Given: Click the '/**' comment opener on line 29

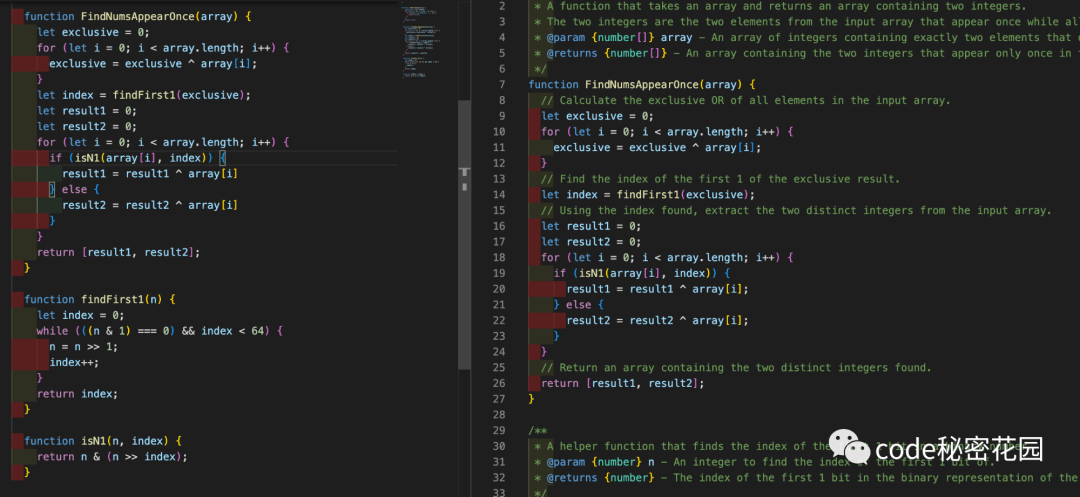Looking at the screenshot, I should [537, 431].
